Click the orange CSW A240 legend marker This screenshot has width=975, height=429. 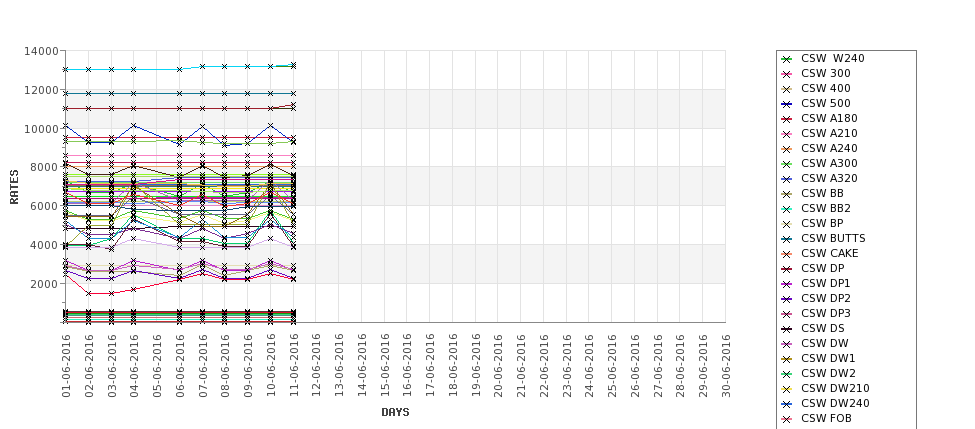[787, 149]
